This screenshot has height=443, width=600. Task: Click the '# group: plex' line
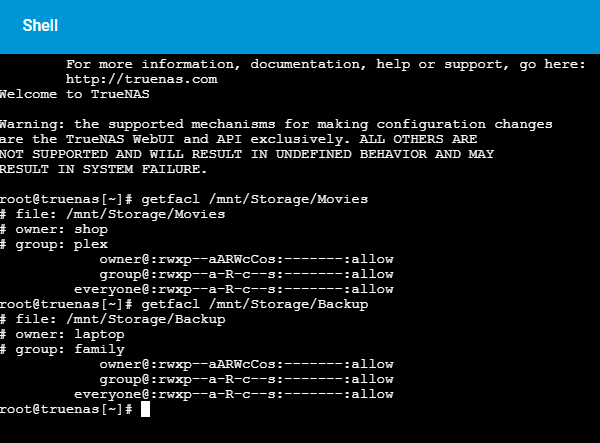coord(54,244)
